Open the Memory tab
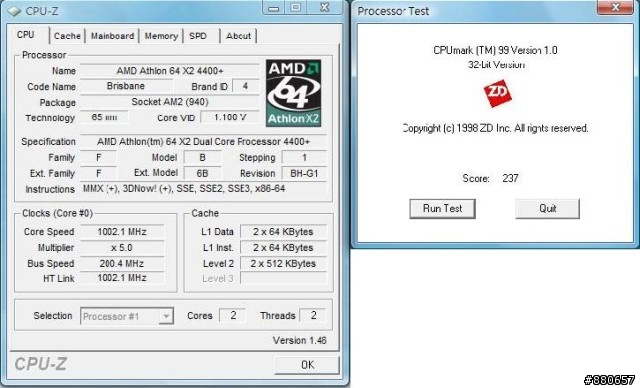640x388 pixels. pyautogui.click(x=161, y=36)
